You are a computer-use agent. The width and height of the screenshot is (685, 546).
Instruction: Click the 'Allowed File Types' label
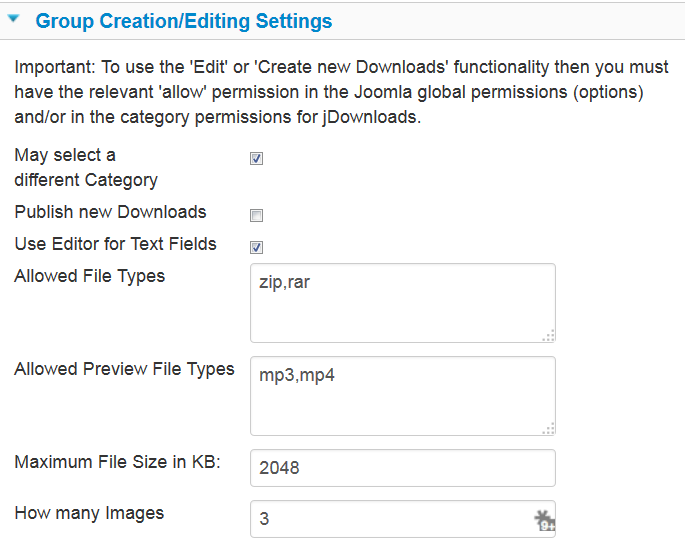[x=90, y=276]
